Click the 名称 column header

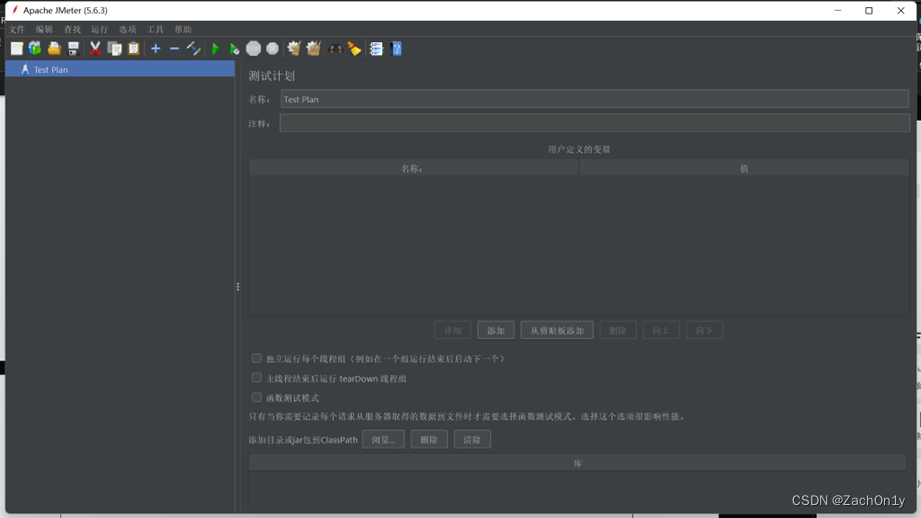click(x=414, y=169)
